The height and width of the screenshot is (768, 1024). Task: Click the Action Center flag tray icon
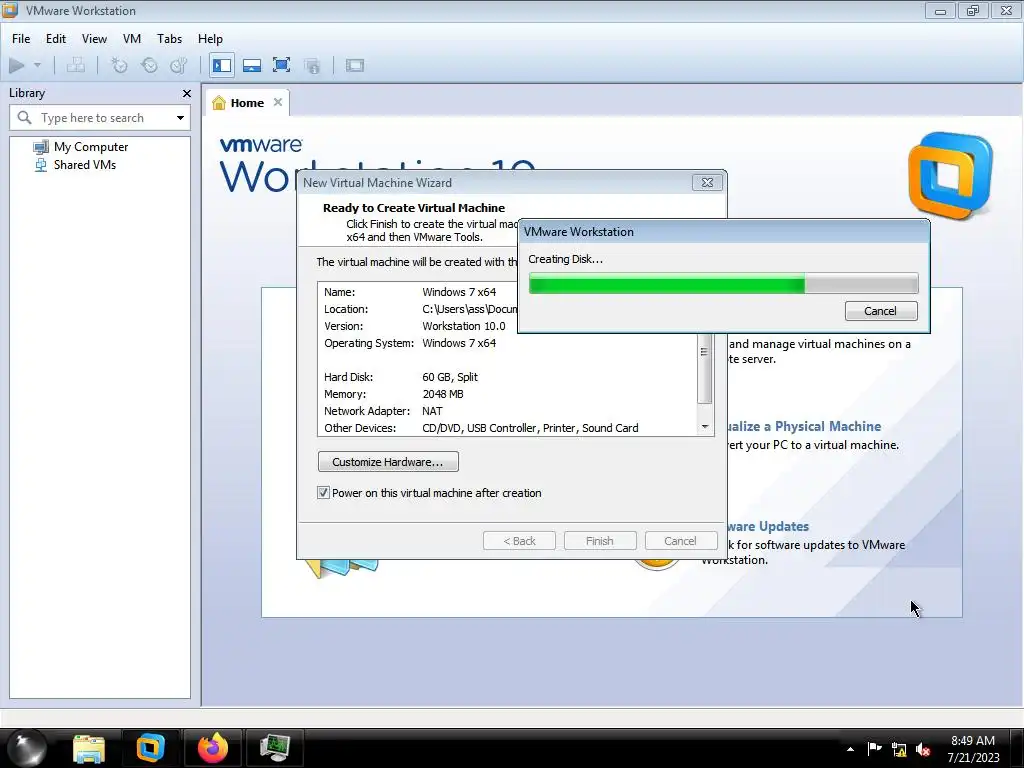tap(874, 749)
